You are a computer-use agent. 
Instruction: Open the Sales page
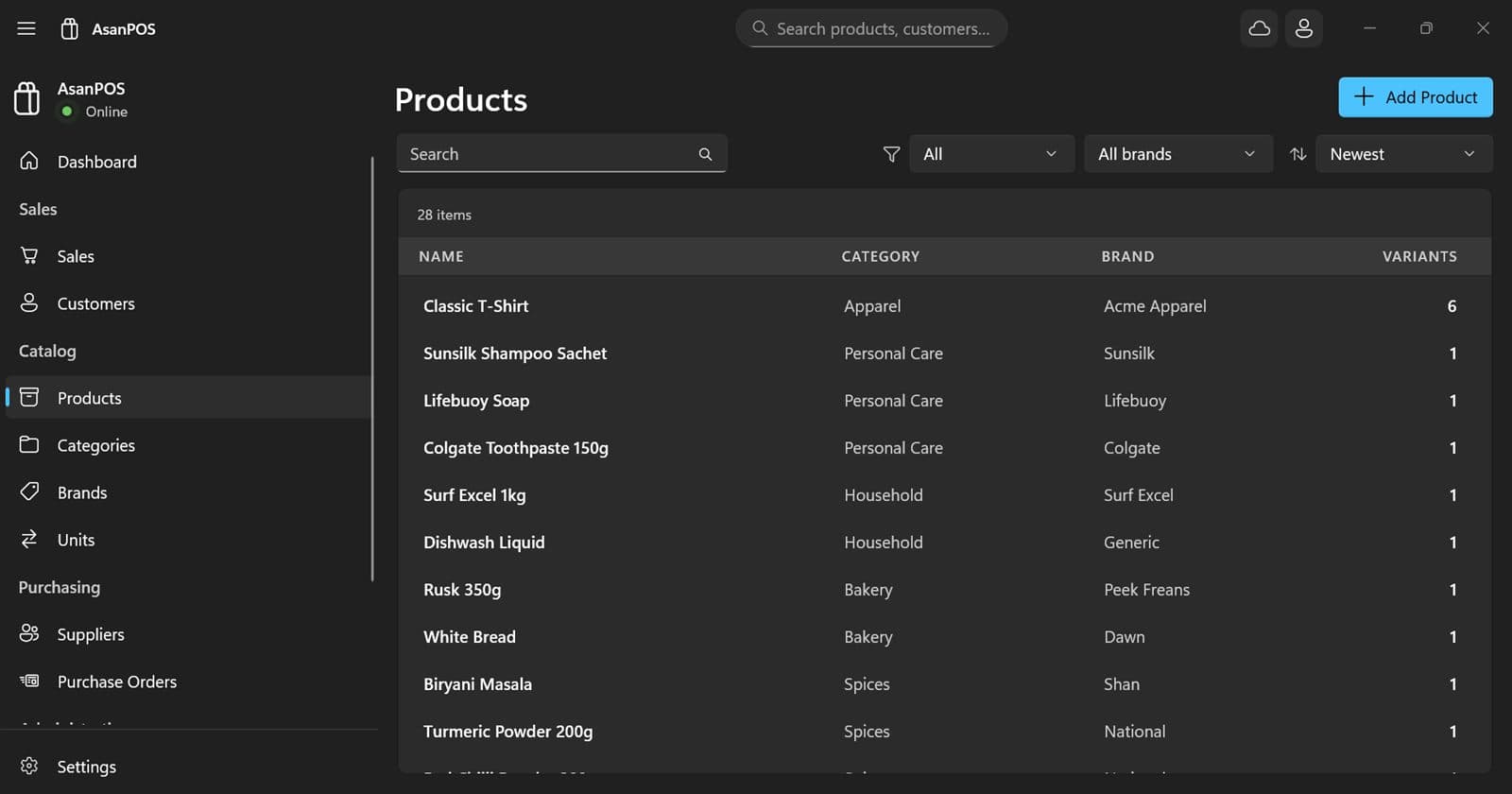tap(189, 256)
